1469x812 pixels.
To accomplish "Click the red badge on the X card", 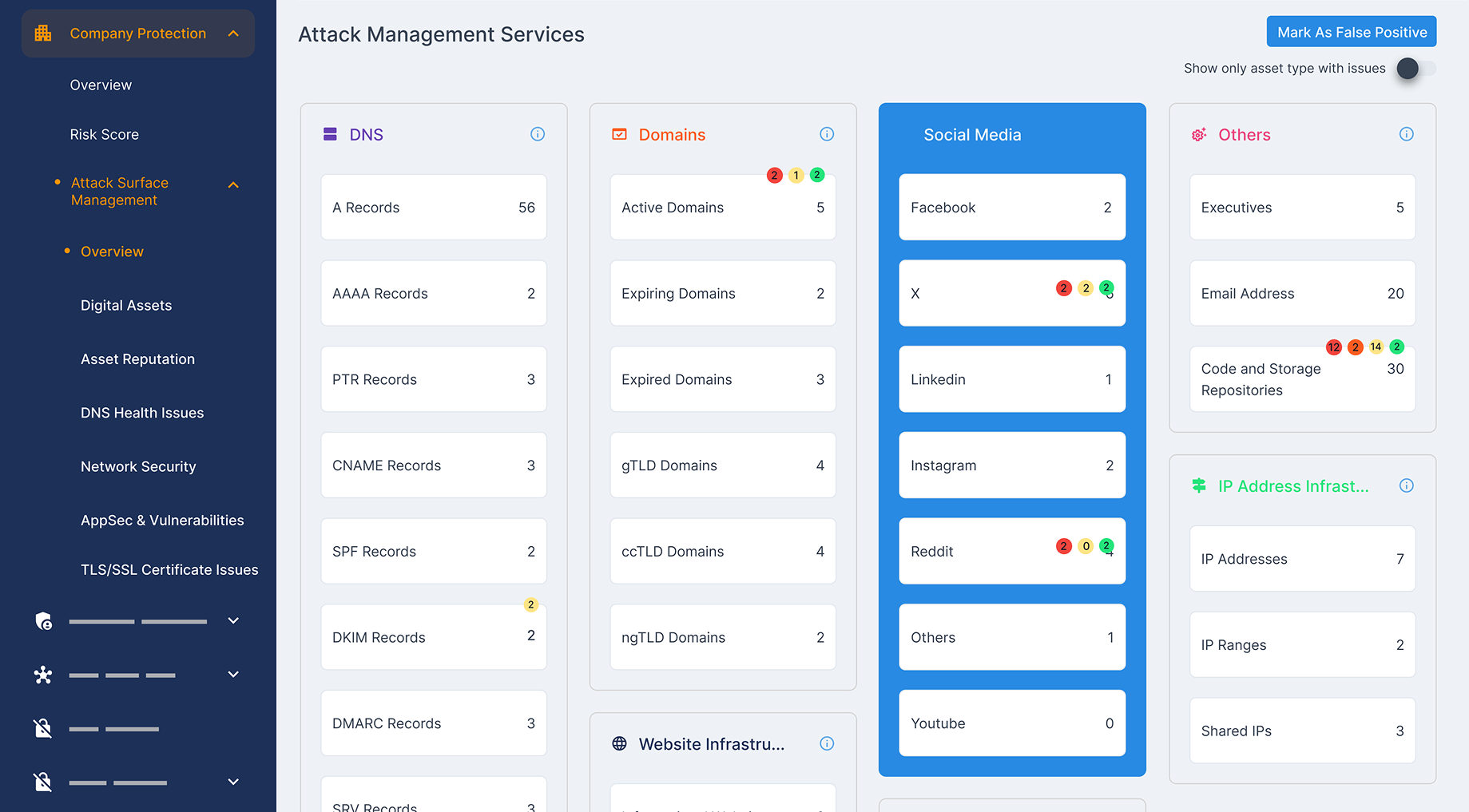I will [x=1063, y=288].
